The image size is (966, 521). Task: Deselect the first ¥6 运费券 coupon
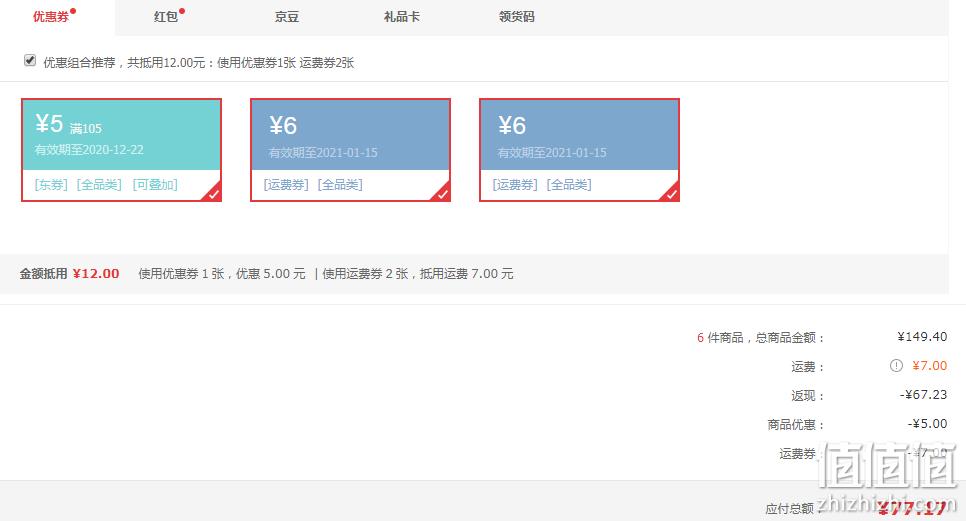click(x=351, y=150)
